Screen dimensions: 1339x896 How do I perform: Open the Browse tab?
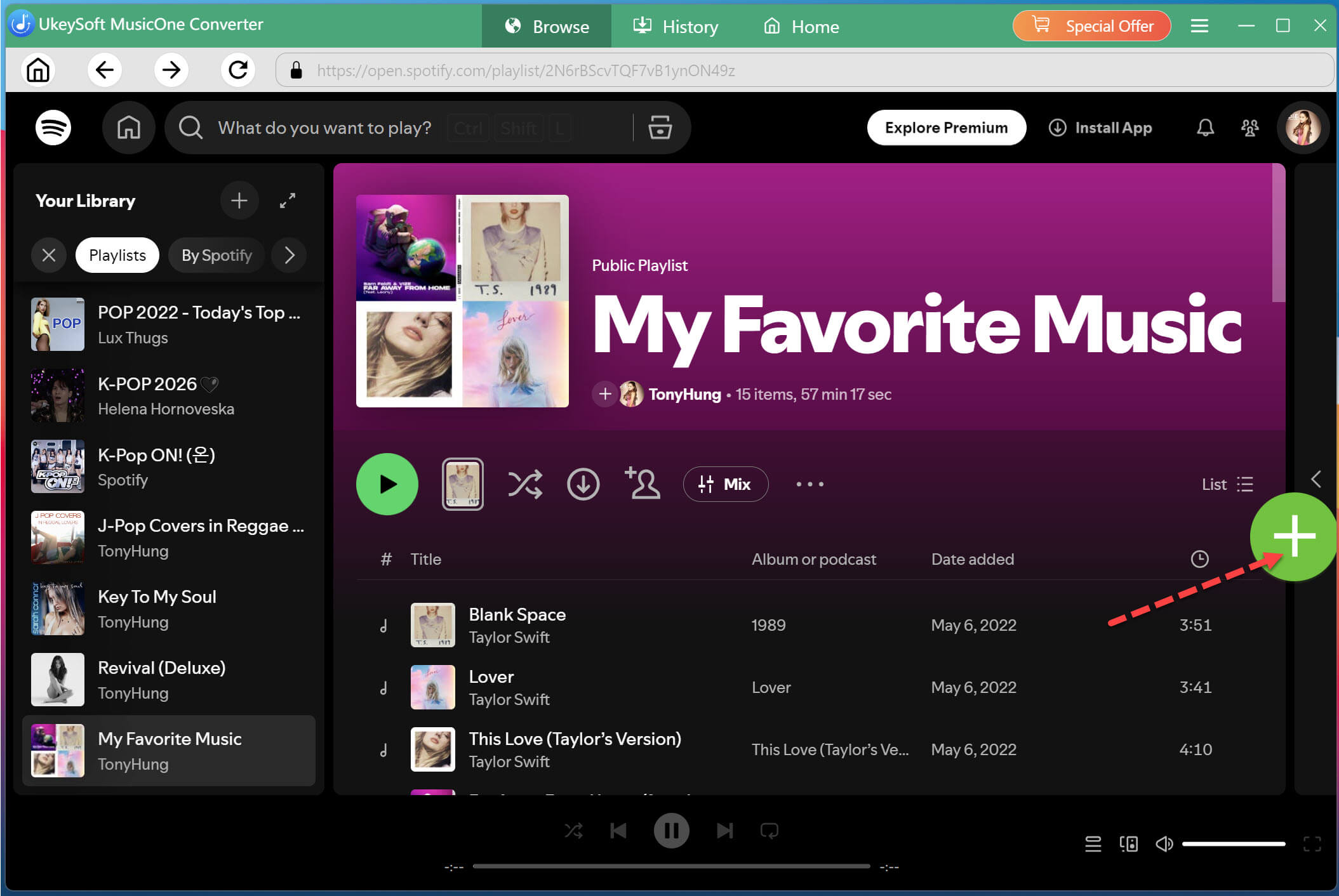547,26
